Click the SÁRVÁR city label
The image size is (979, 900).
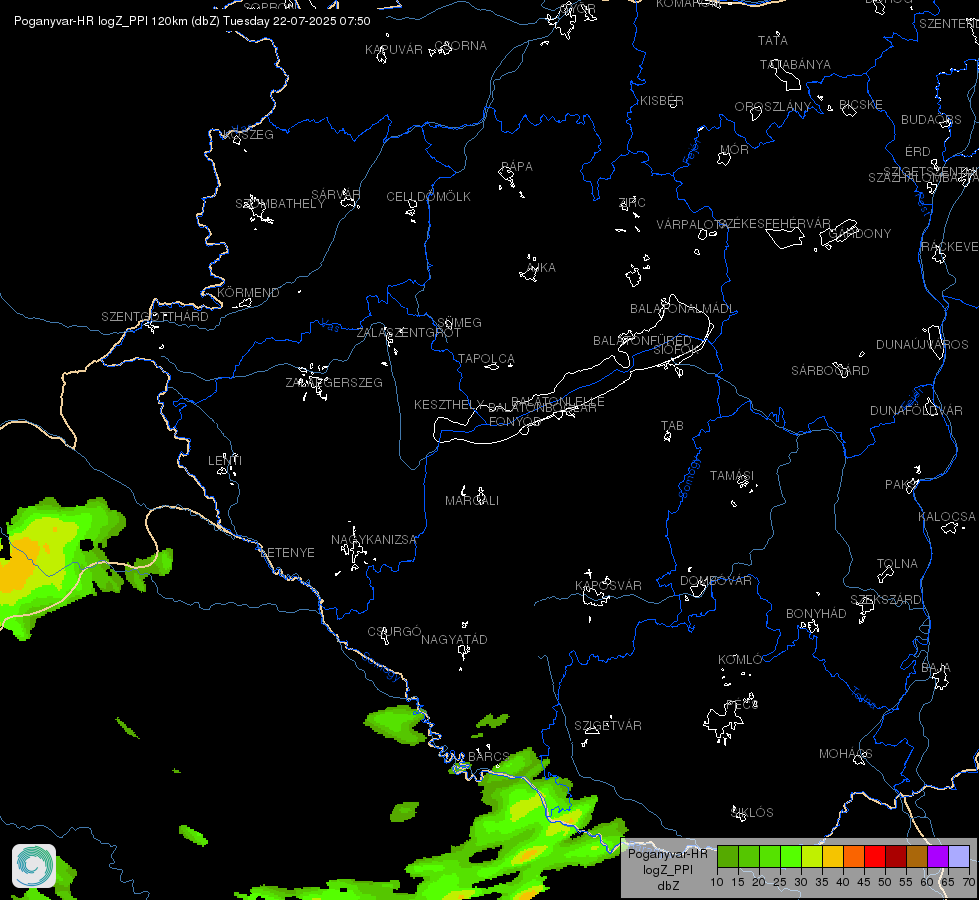(336, 194)
